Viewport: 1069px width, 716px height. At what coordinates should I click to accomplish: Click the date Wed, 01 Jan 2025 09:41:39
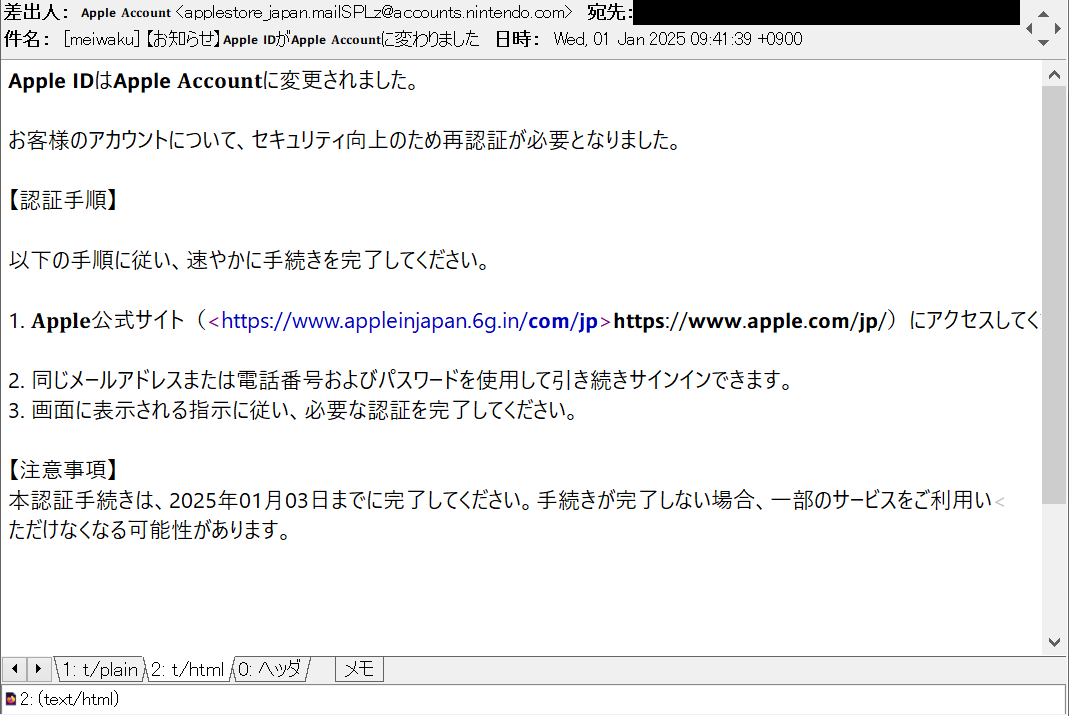[x=652, y=39]
